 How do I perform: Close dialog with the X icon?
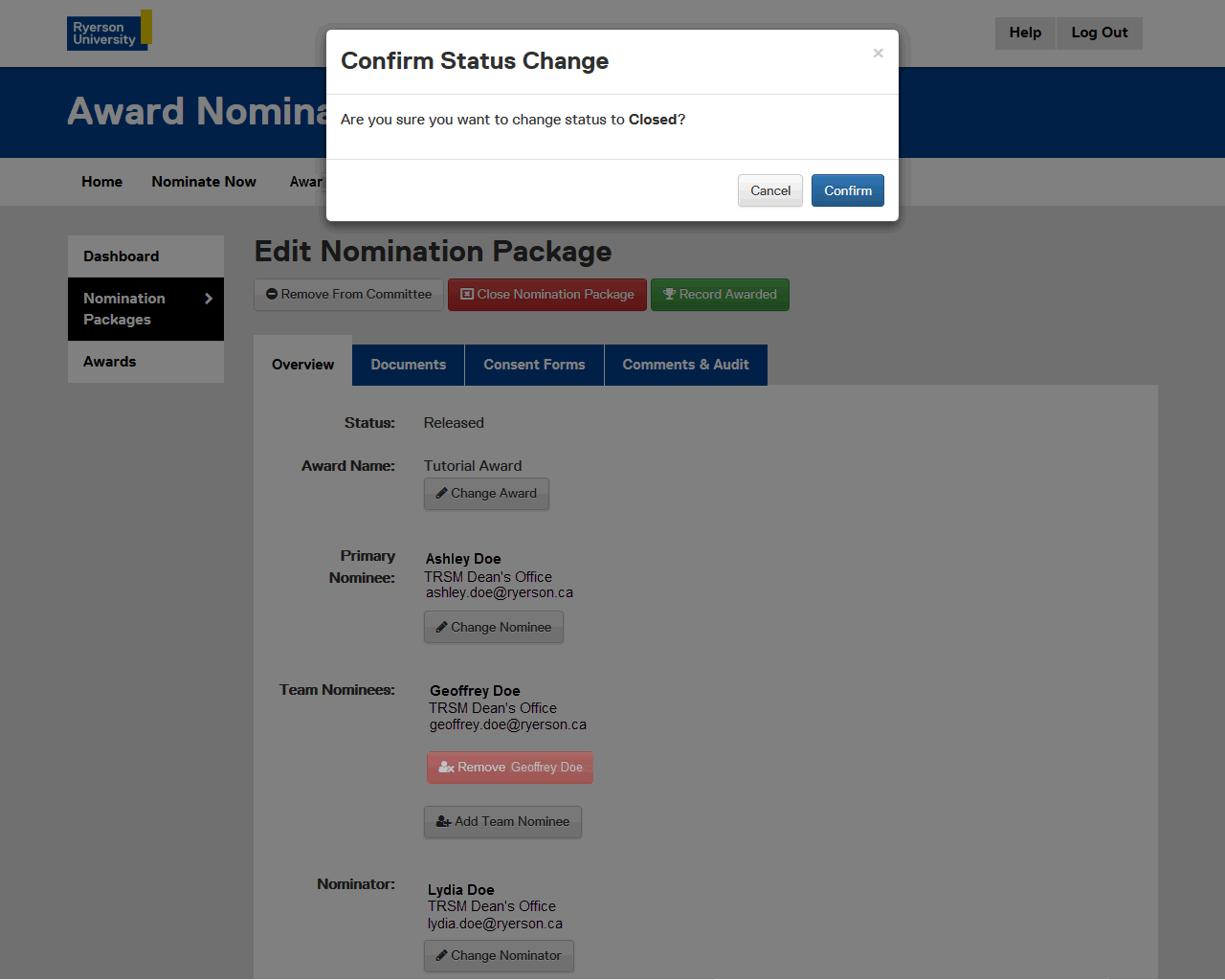coord(878,54)
